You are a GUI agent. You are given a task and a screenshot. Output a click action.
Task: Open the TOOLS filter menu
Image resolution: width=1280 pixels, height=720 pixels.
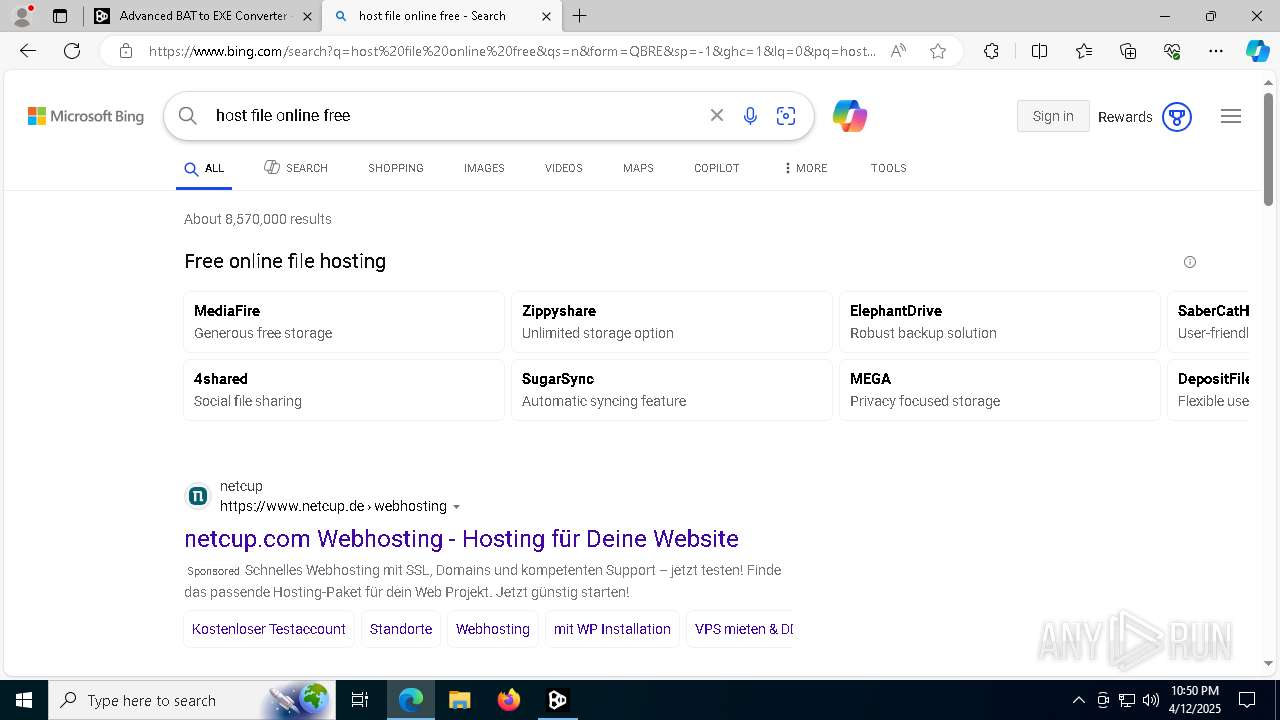click(889, 168)
